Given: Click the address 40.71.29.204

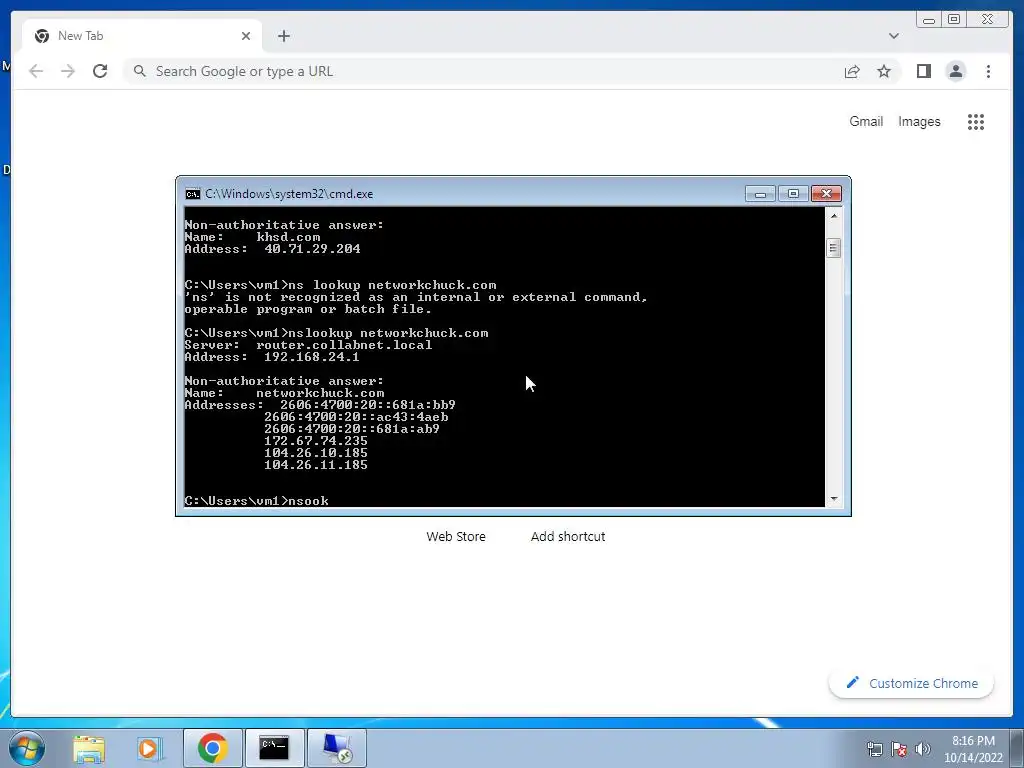Looking at the screenshot, I should click(x=312, y=249).
